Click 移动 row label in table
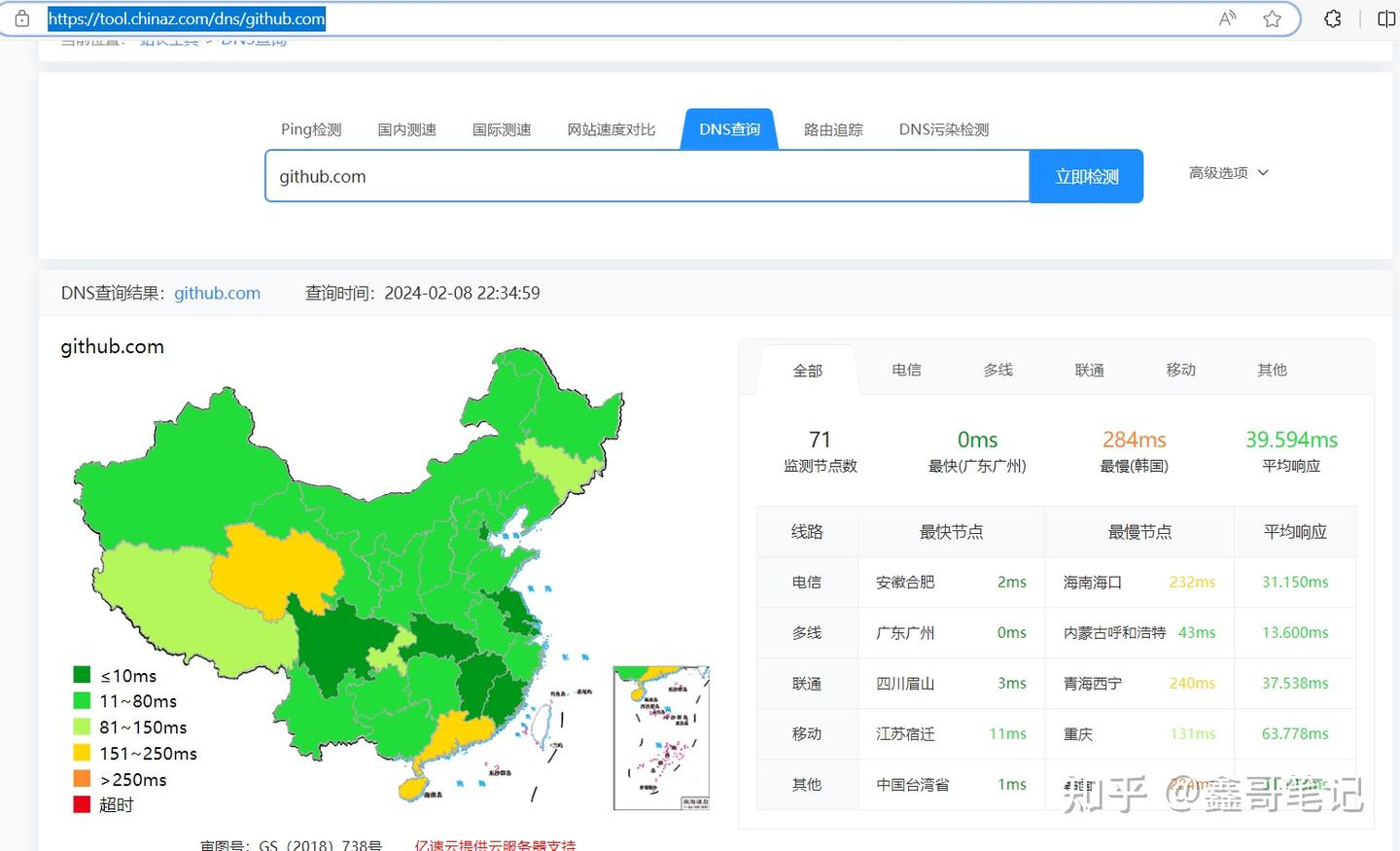Screen dimensions: 1400x851 807,733
